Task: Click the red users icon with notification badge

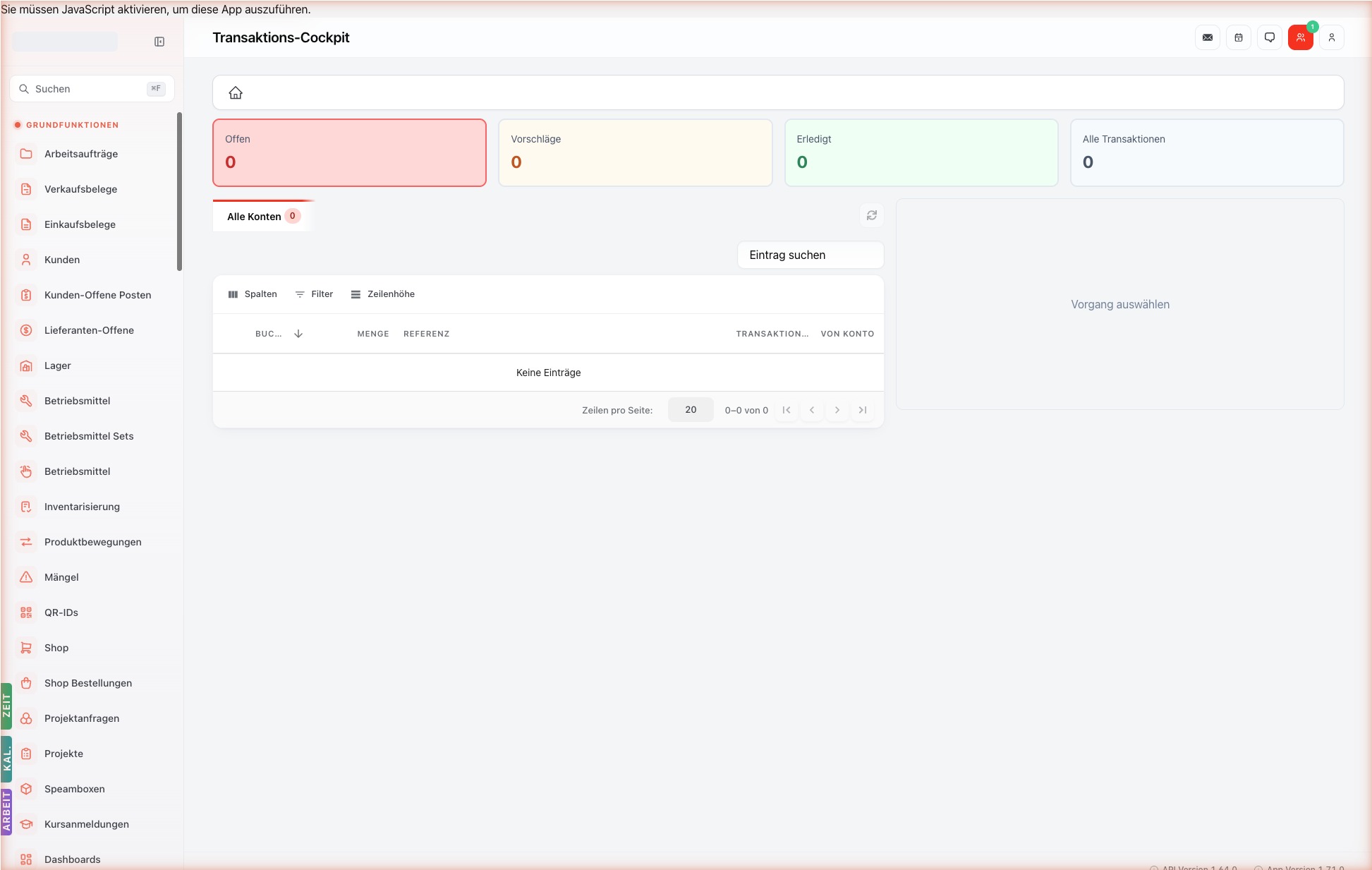Action: tap(1301, 37)
